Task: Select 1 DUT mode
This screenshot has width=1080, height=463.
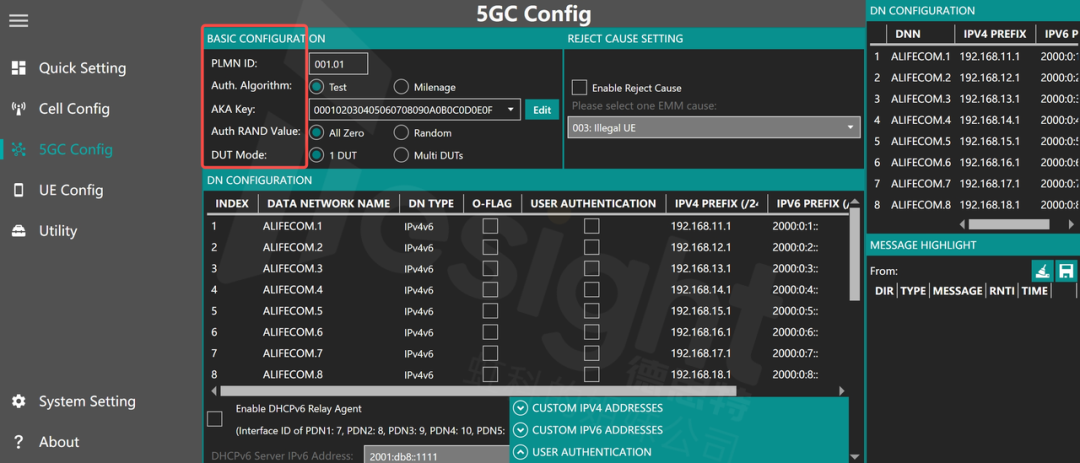Action: coord(317,155)
